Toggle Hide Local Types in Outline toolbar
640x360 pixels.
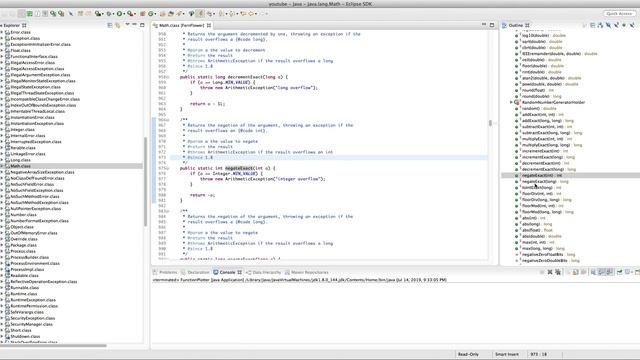632,25
